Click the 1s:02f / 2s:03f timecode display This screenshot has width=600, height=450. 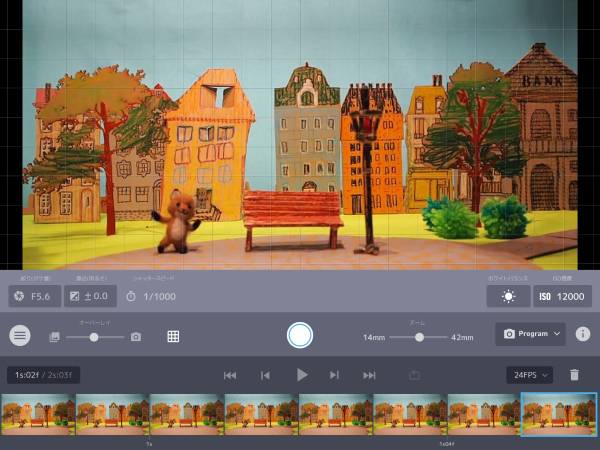[x=43, y=375]
